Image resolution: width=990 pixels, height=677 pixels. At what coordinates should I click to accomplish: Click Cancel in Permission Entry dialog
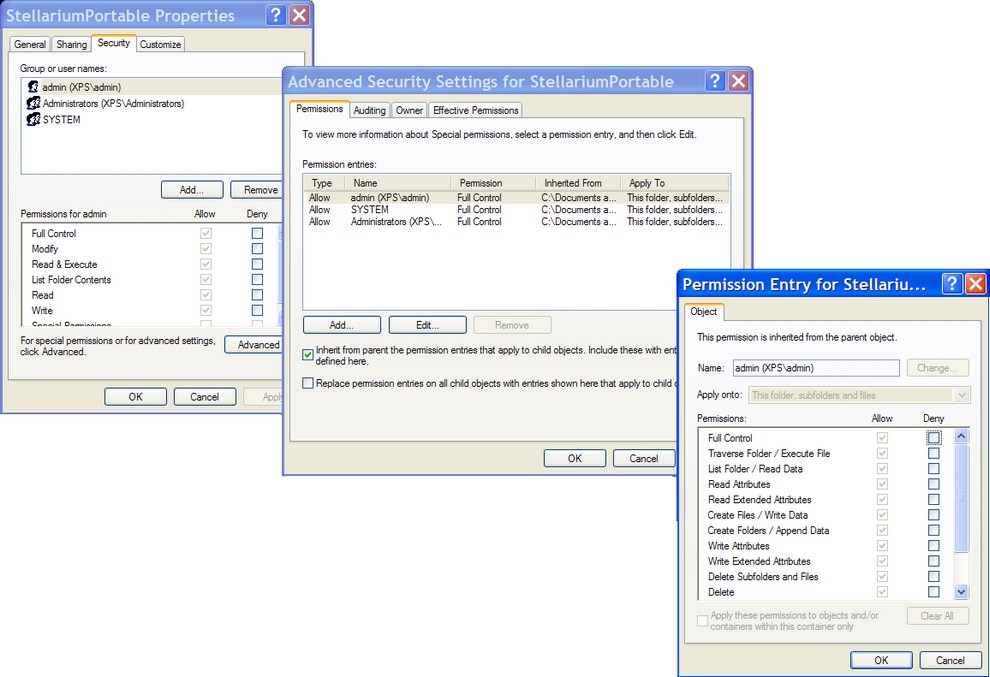(950, 660)
